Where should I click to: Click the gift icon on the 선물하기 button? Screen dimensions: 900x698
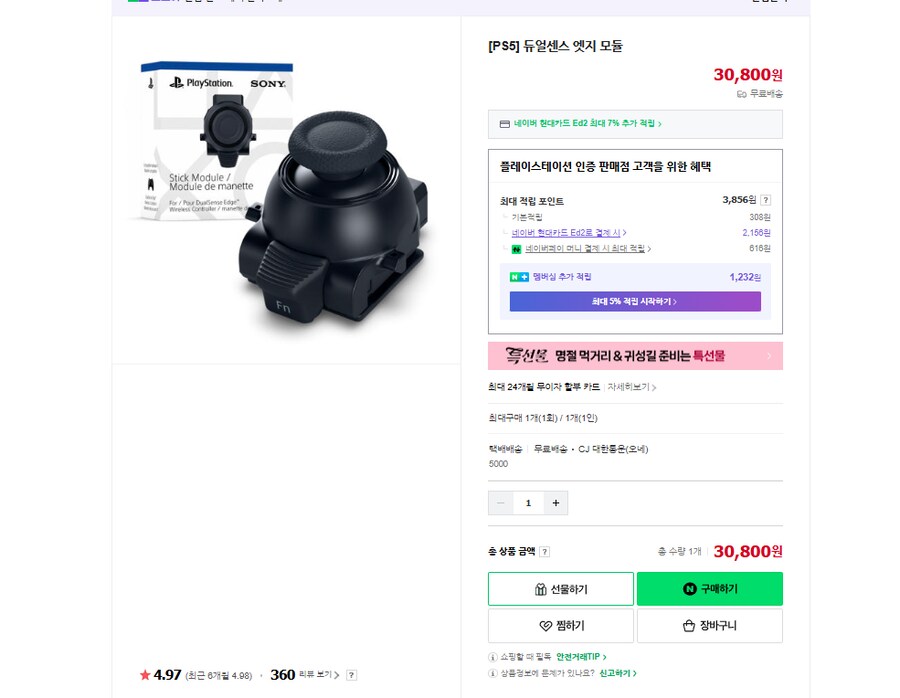pyautogui.click(x=540, y=588)
